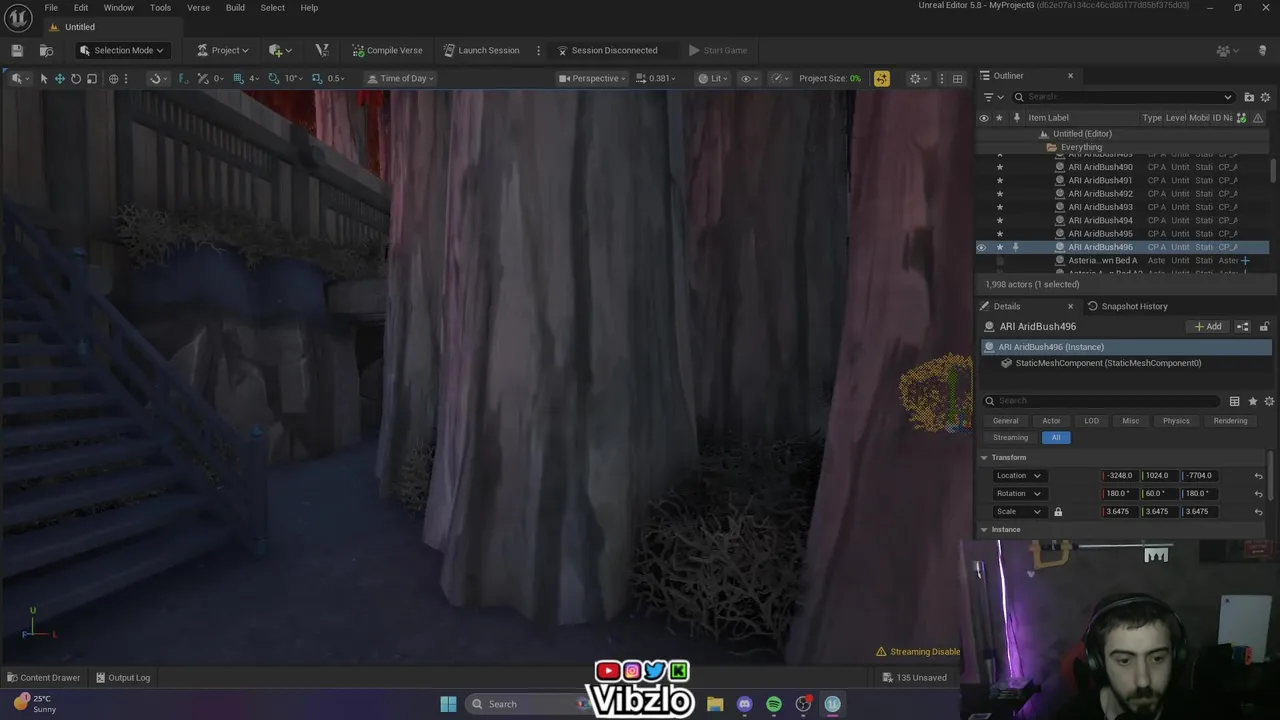The width and height of the screenshot is (1280, 720).
Task: Click the Location X value field
Action: click(1120, 476)
